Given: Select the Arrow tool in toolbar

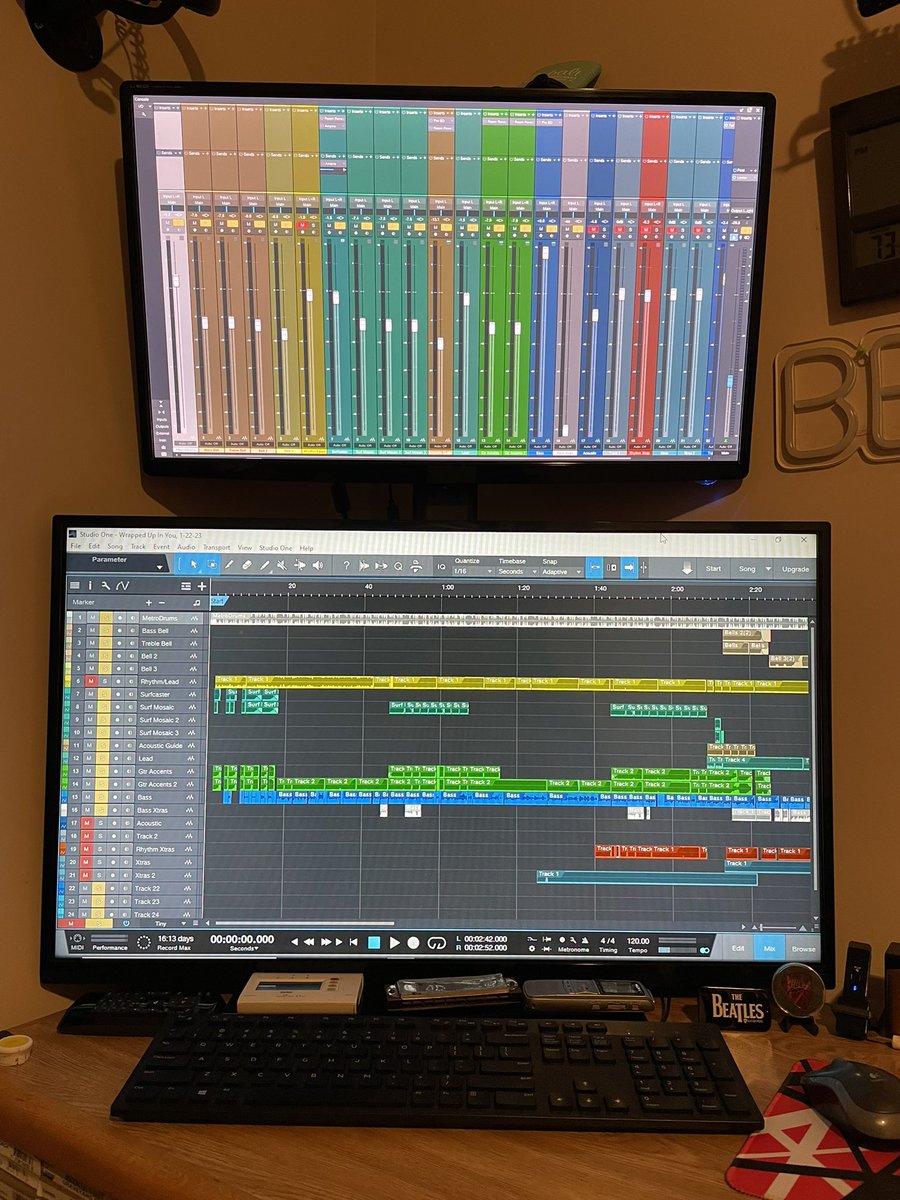Looking at the screenshot, I should point(193,565).
